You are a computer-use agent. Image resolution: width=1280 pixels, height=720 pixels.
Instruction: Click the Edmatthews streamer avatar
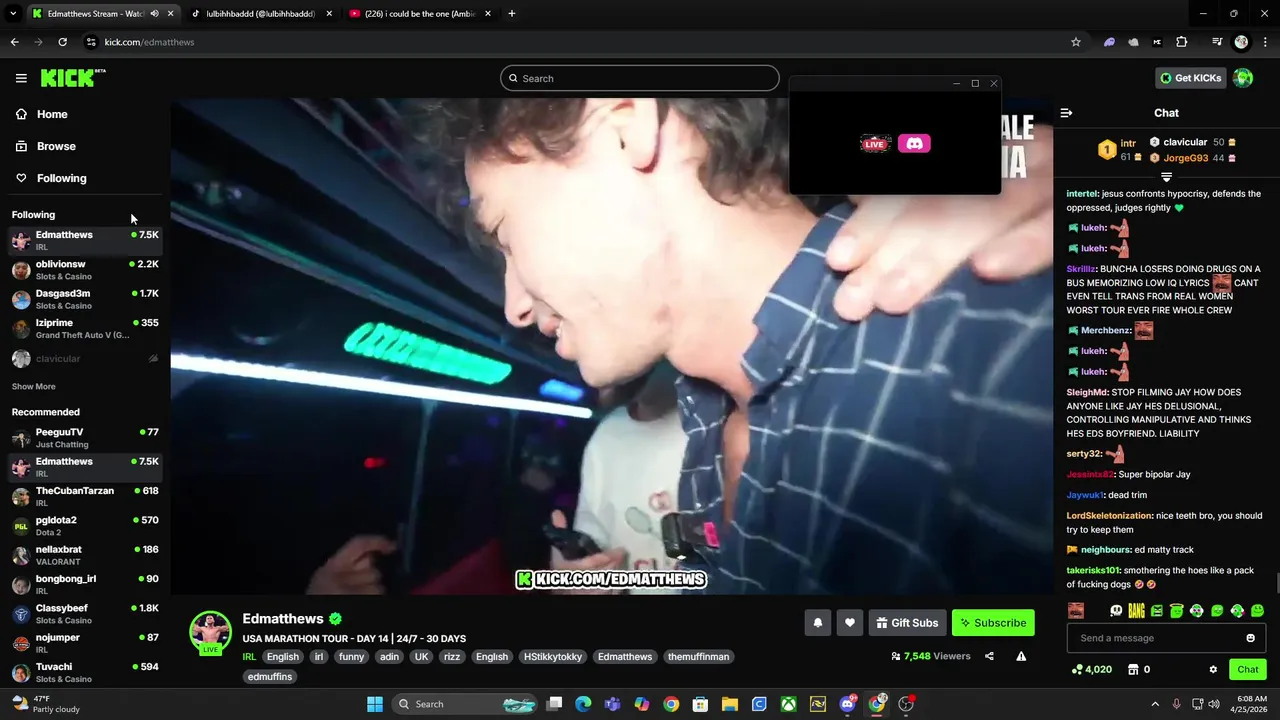pos(210,632)
